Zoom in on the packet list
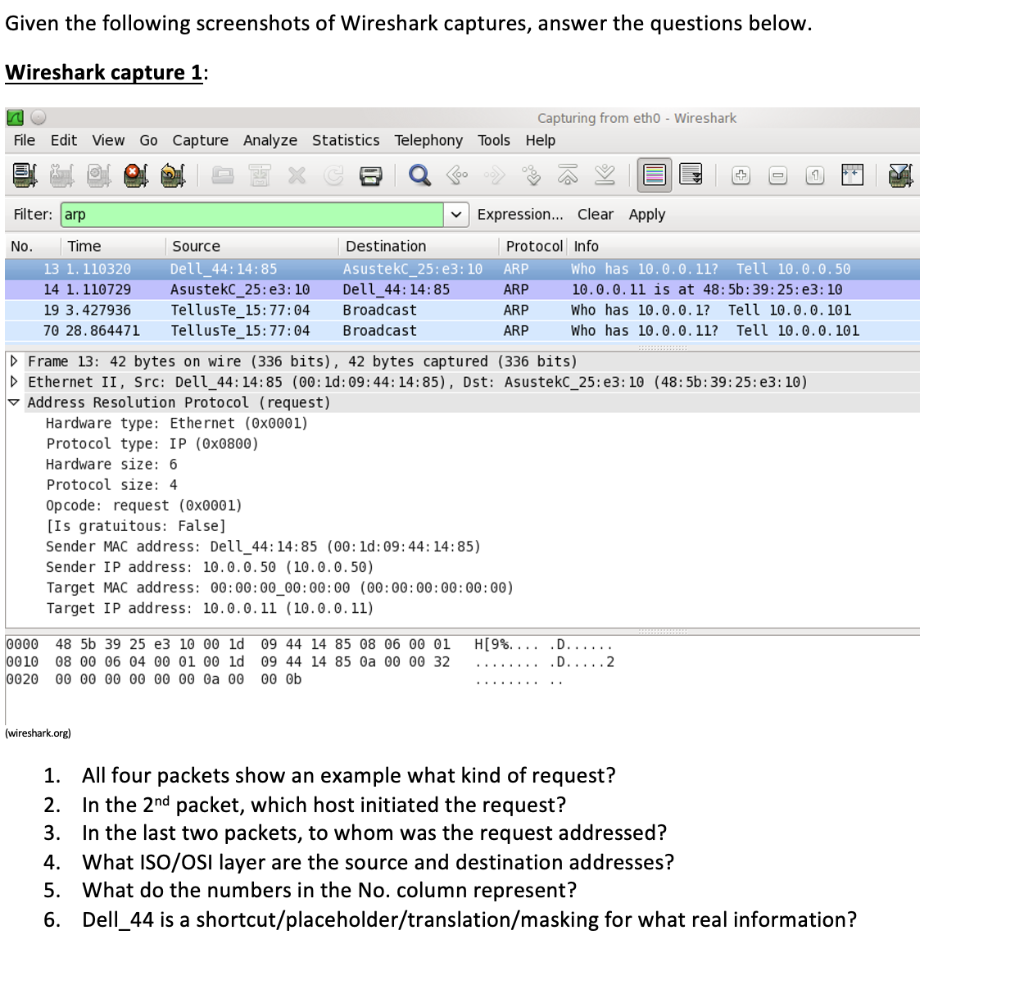The width and height of the screenshot is (1024, 1003). pyautogui.click(x=741, y=175)
